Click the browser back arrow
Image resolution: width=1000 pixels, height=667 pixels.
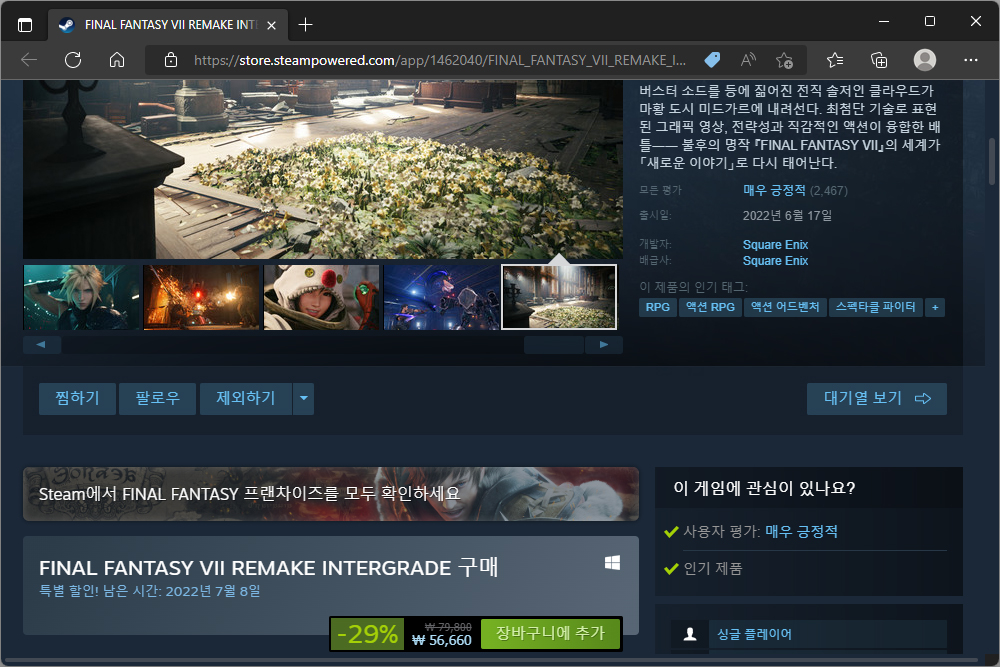click(x=29, y=60)
